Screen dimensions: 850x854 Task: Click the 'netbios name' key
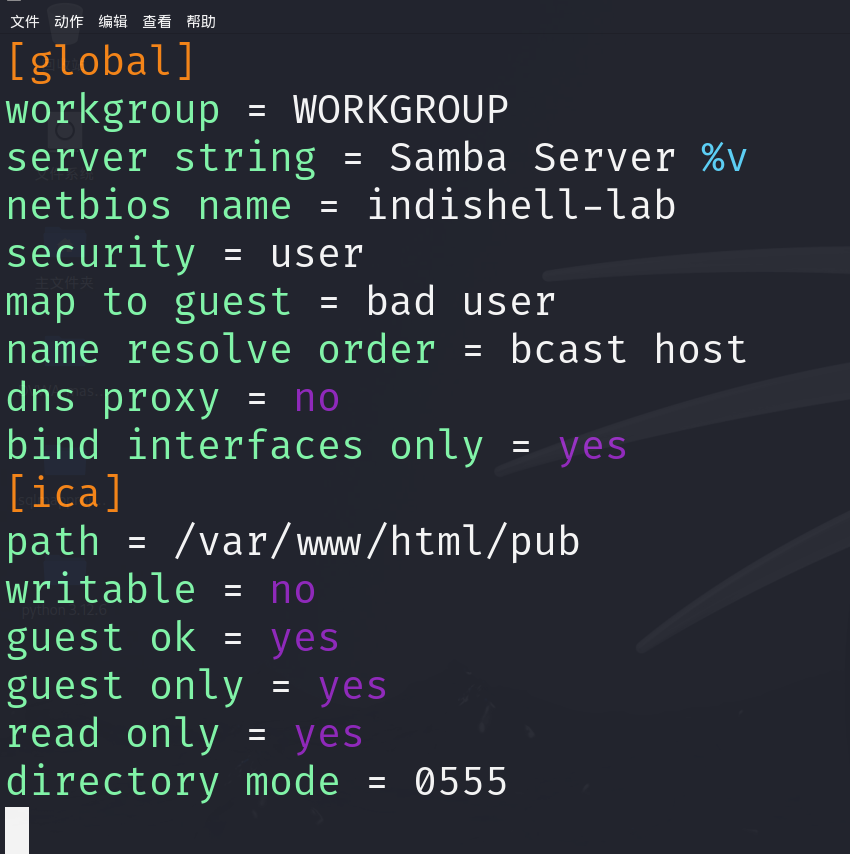pyautogui.click(x=149, y=205)
